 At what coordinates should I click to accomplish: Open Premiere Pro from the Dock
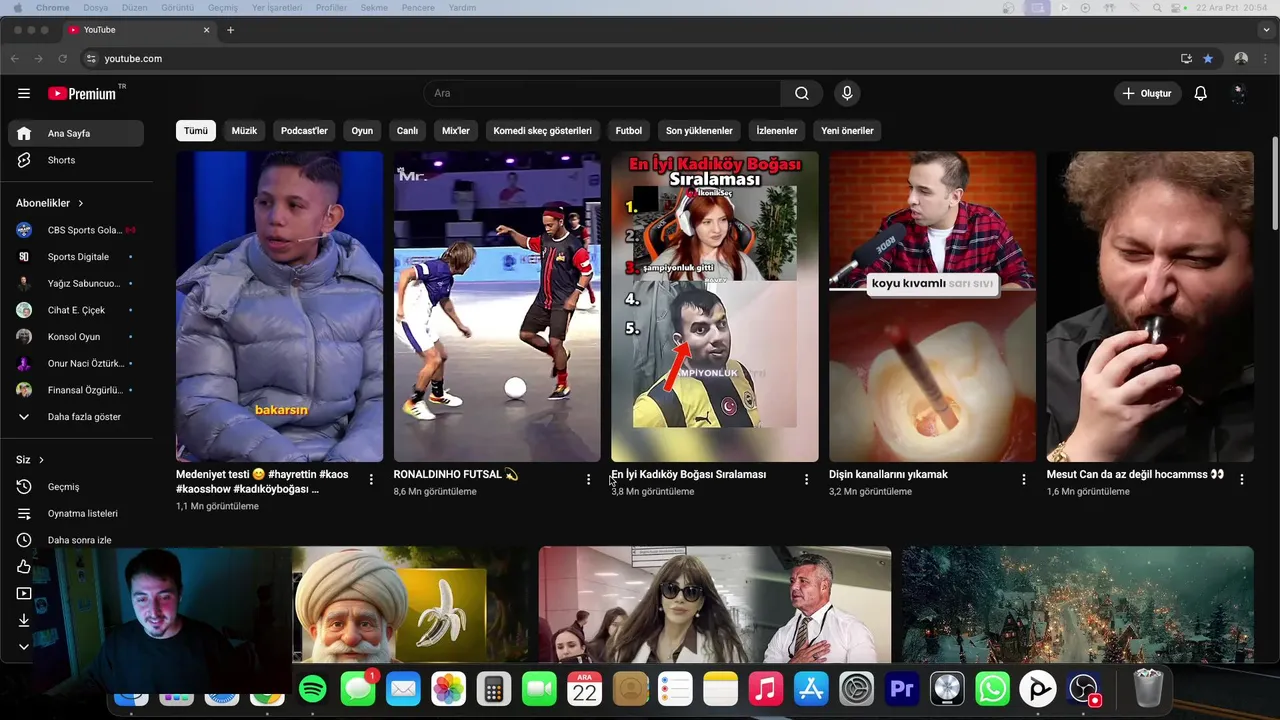click(x=902, y=689)
